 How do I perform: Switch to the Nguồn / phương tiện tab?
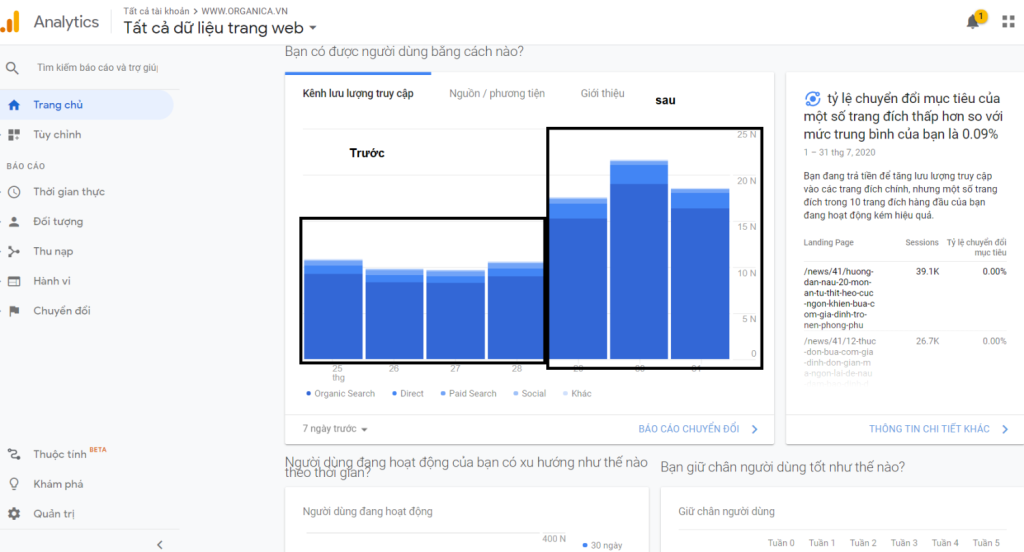pyautogui.click(x=497, y=94)
